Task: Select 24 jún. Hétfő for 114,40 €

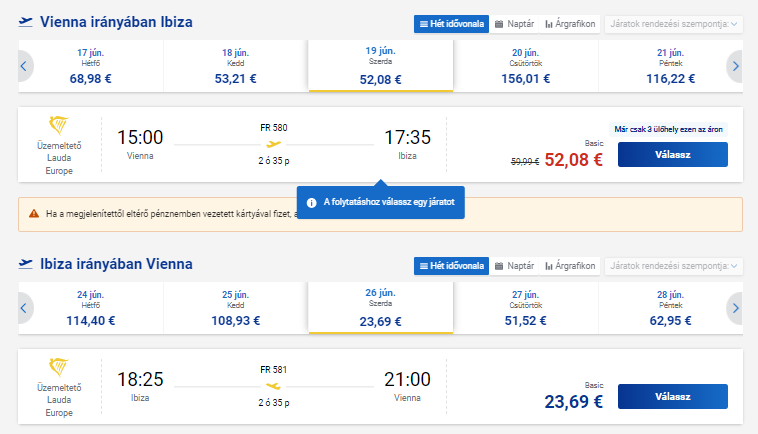Action: pos(90,308)
